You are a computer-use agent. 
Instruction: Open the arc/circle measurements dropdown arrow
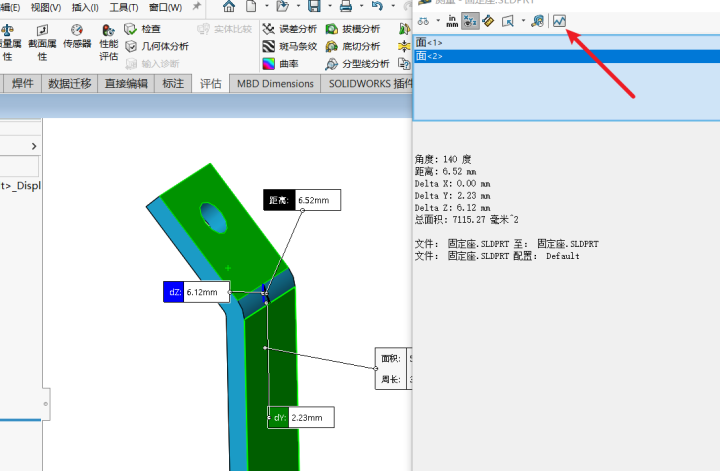[438, 21]
